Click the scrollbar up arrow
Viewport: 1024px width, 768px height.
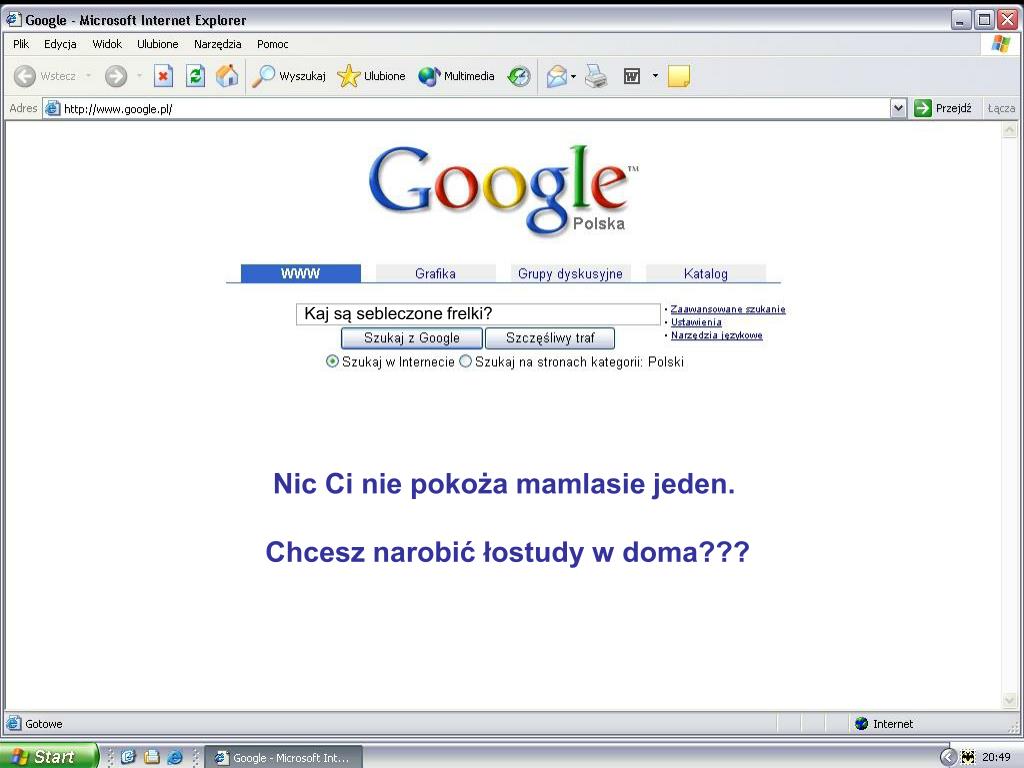[1009, 130]
